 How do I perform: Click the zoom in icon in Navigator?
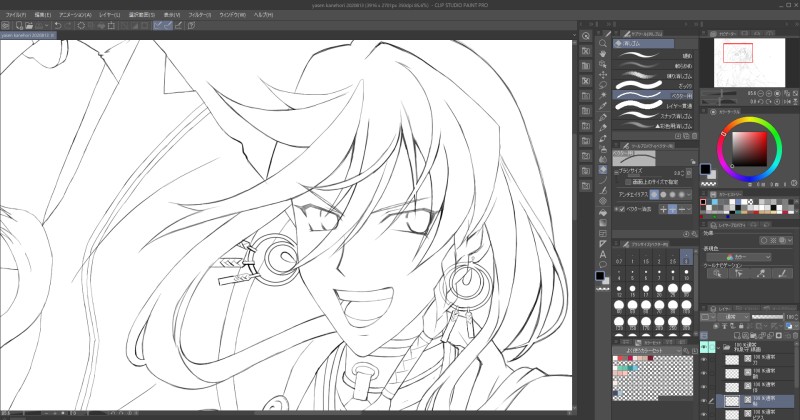tap(769, 93)
